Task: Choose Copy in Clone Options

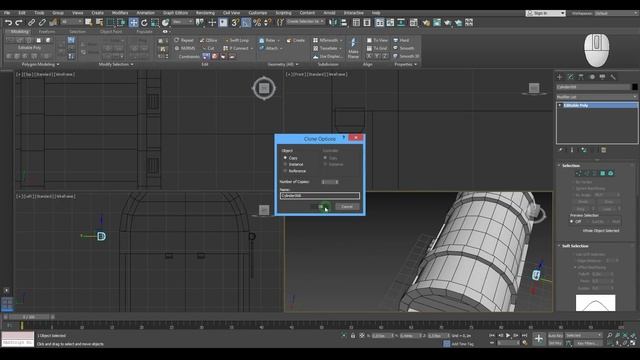Action: tap(290, 158)
